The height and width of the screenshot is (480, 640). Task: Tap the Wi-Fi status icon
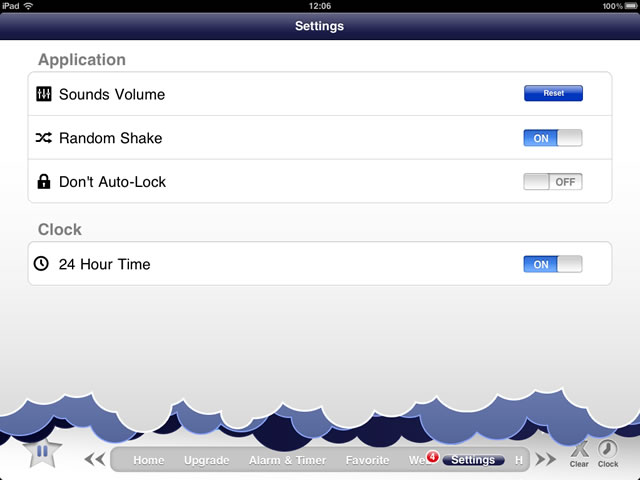click(28, 6)
